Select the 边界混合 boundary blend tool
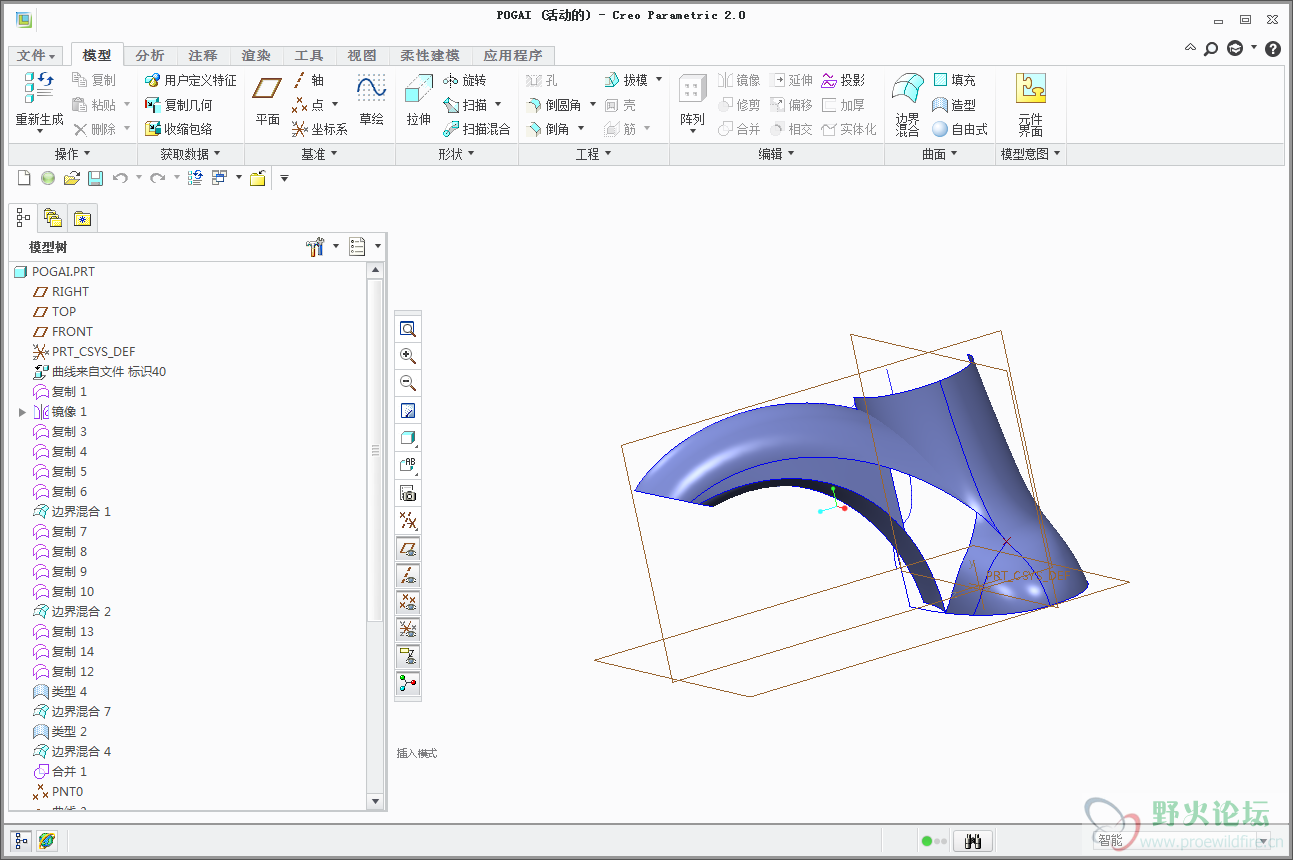This screenshot has height=860, width=1293. pyautogui.click(x=907, y=103)
